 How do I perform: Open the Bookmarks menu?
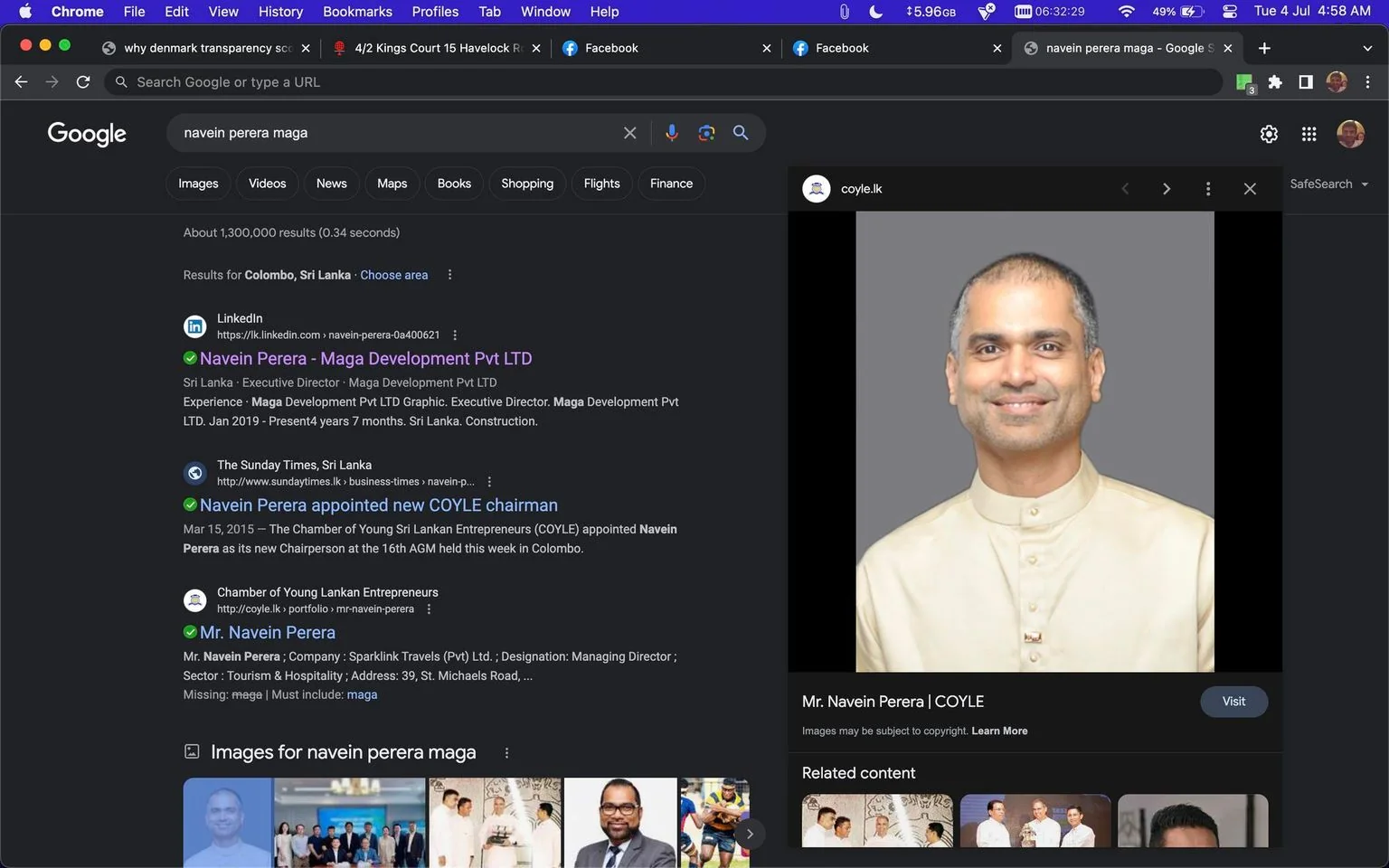(x=357, y=12)
